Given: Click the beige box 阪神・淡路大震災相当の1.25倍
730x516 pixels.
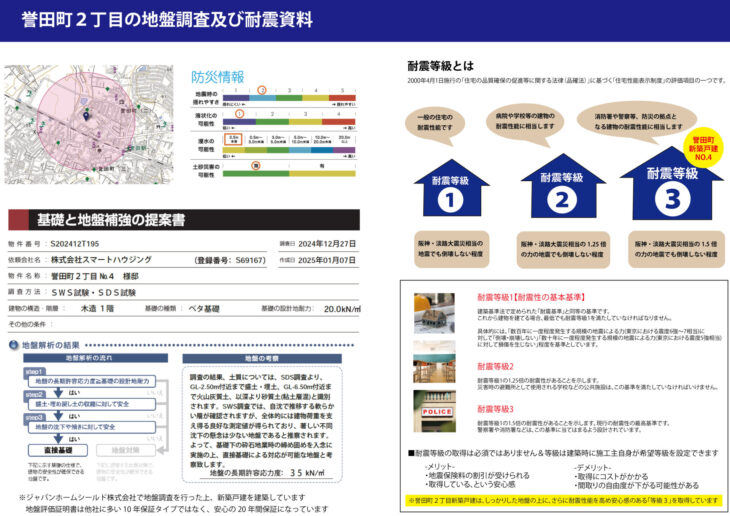Looking at the screenshot, I should pyautogui.click(x=563, y=249).
